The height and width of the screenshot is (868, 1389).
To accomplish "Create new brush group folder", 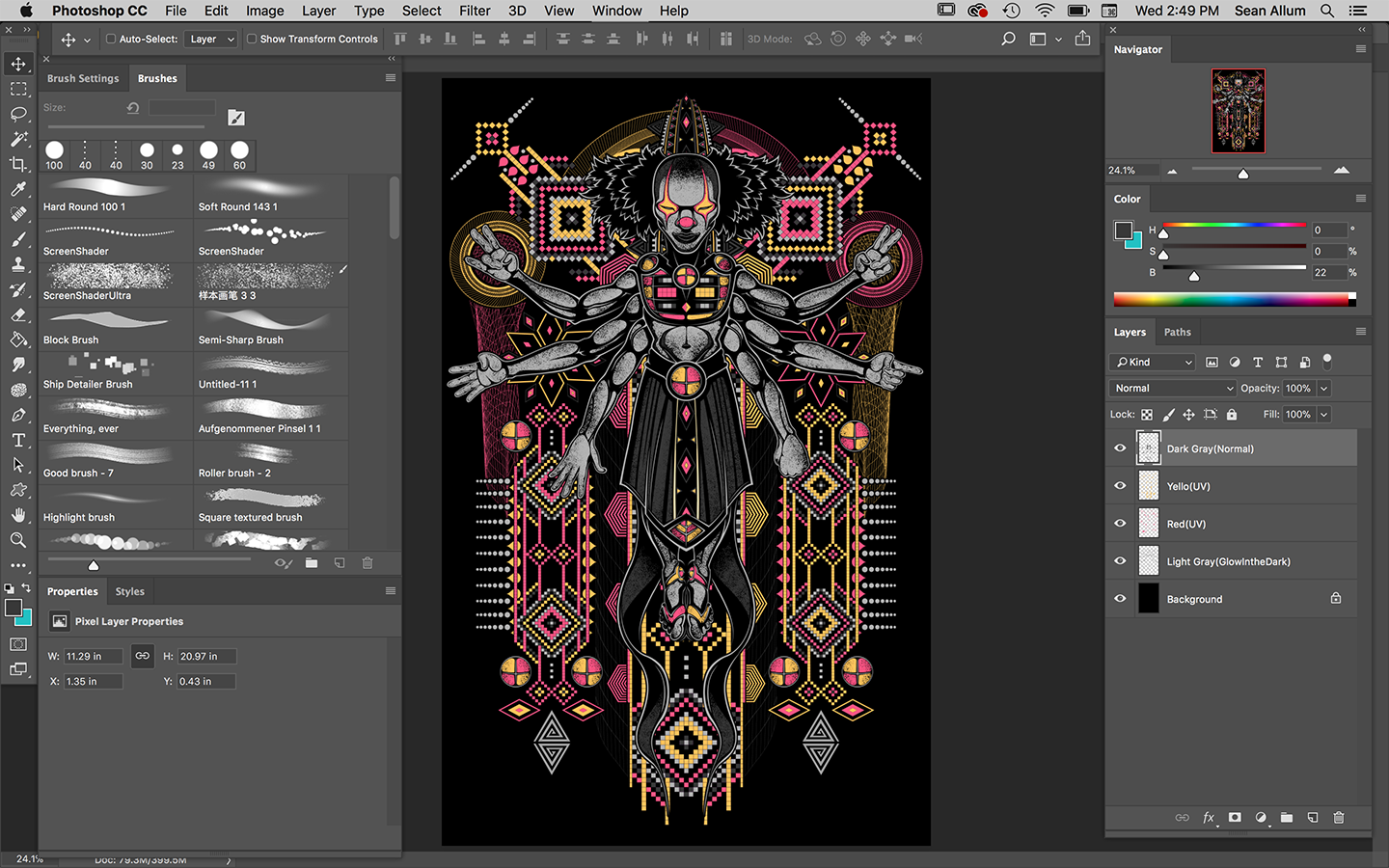I will coord(312,563).
